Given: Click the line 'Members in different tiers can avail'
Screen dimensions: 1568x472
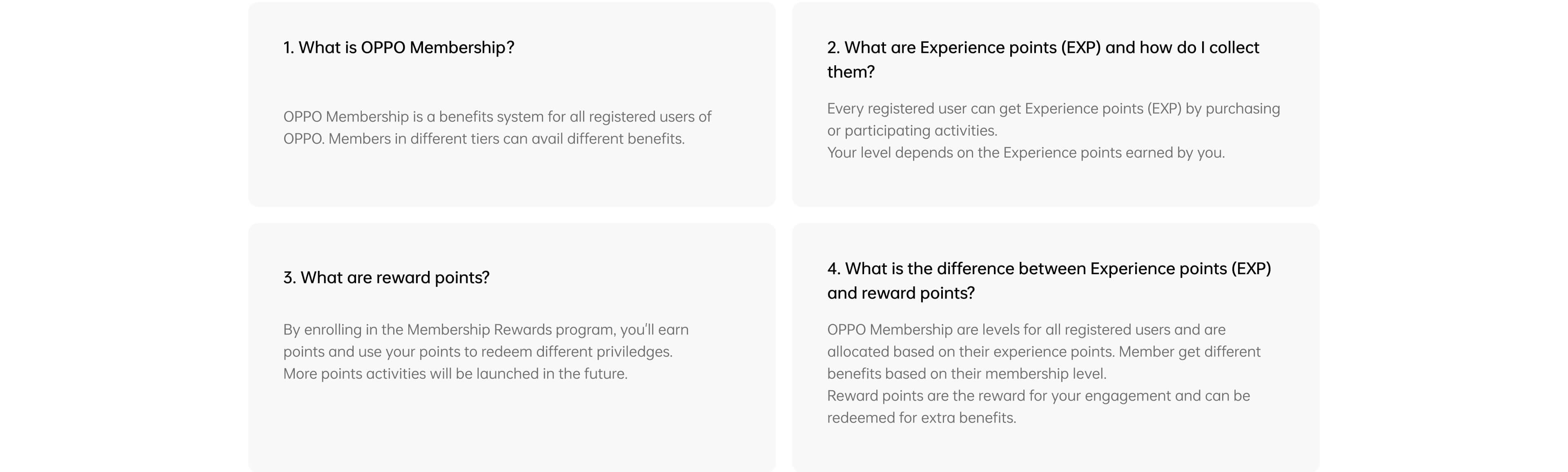Looking at the screenshot, I should pos(484,139).
